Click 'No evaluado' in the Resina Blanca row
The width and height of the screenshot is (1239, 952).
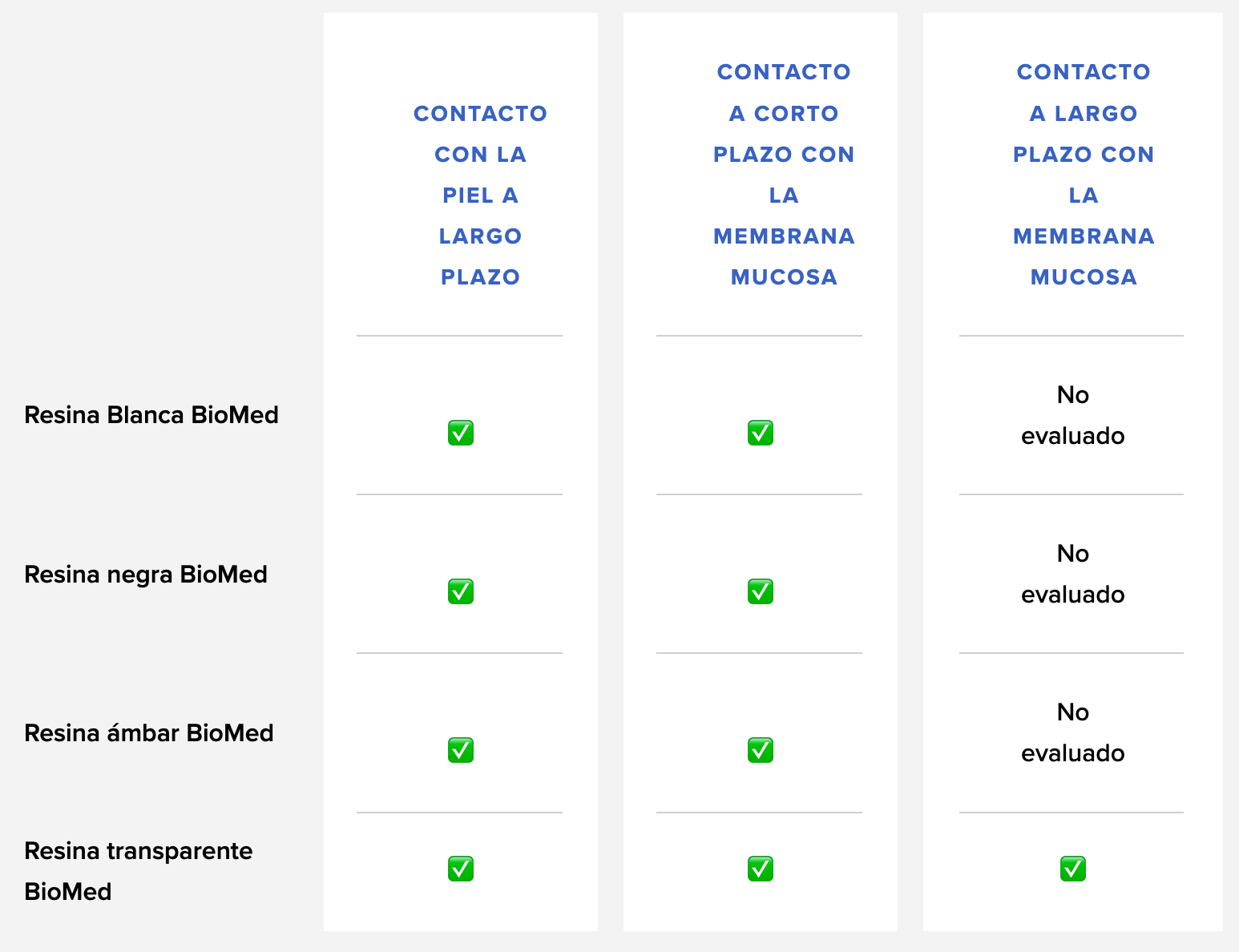pos(1073,415)
